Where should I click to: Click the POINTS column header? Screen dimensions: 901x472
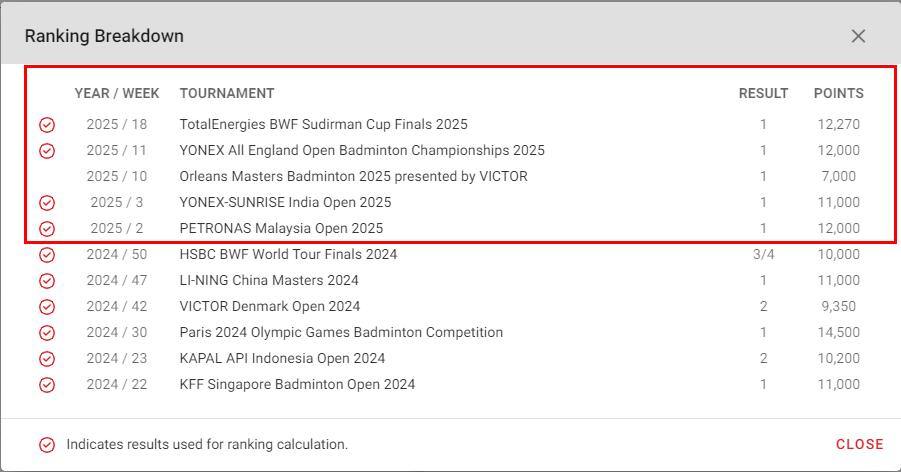click(x=839, y=93)
